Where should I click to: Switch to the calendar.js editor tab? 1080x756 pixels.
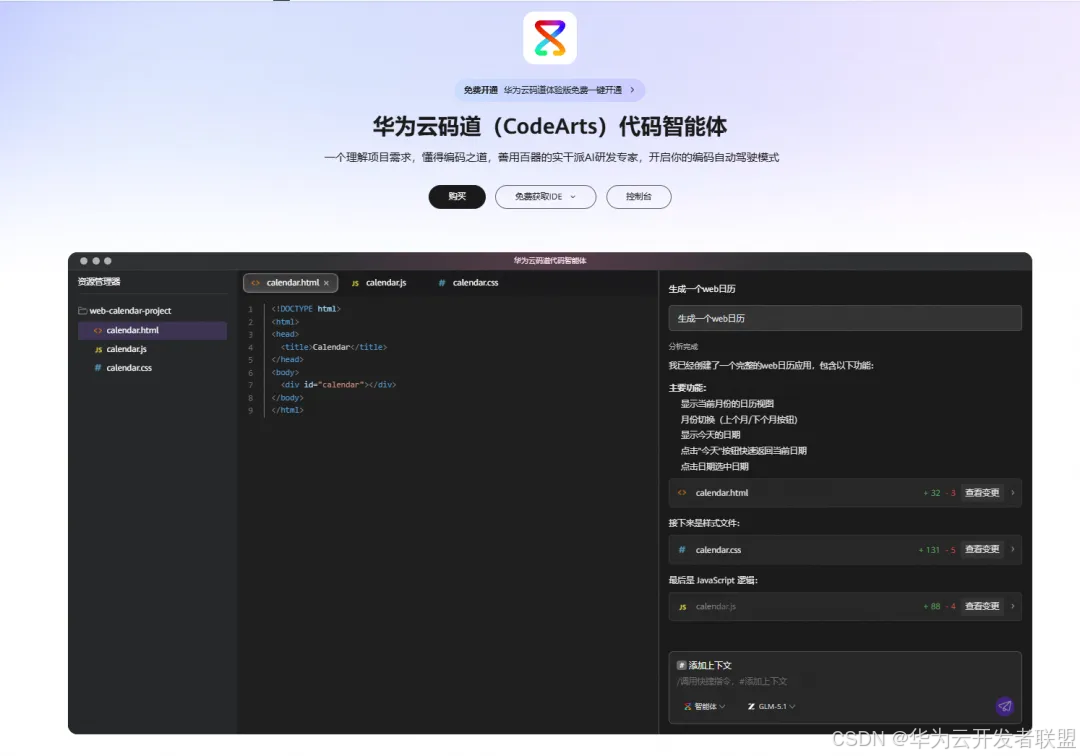[x=380, y=282]
